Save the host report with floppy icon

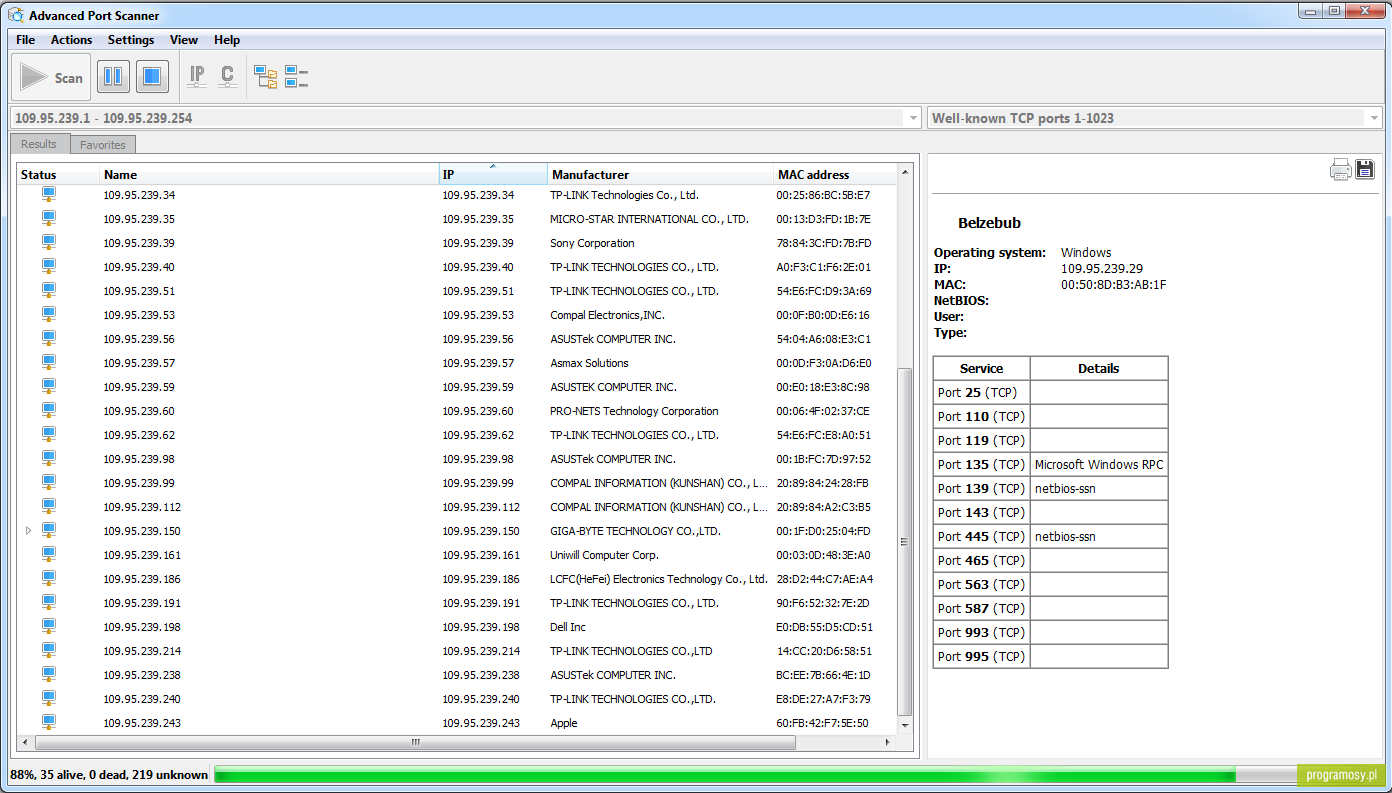1365,170
